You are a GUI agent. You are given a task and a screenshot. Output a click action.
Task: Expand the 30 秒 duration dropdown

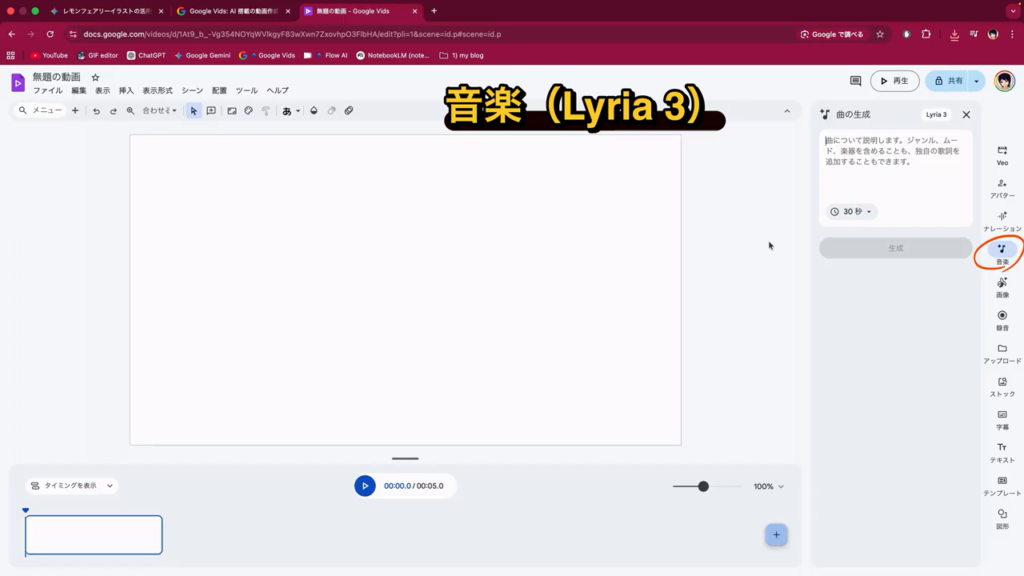pyautogui.click(x=852, y=212)
